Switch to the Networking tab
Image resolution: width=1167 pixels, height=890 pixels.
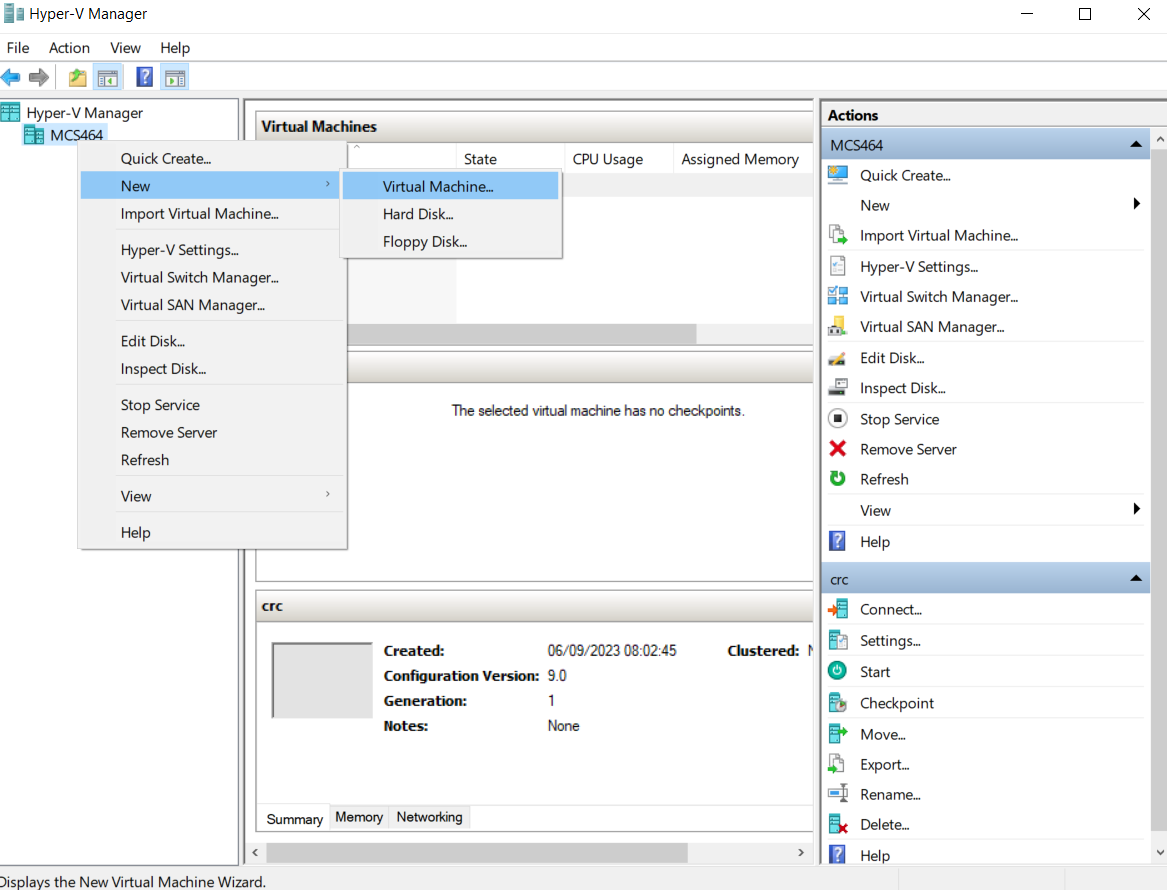pos(429,817)
